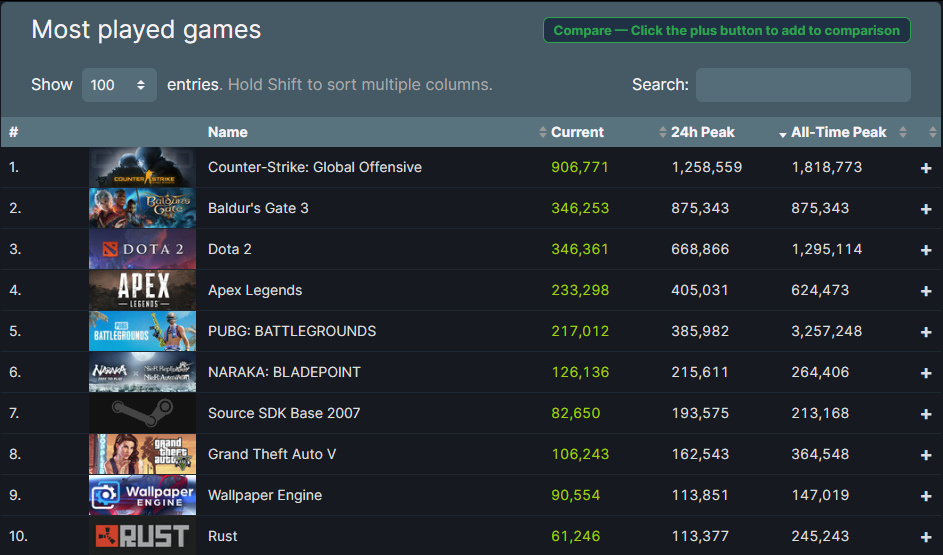Open Dota 2 logo thumbnail
The width and height of the screenshot is (943, 555).
click(x=143, y=249)
